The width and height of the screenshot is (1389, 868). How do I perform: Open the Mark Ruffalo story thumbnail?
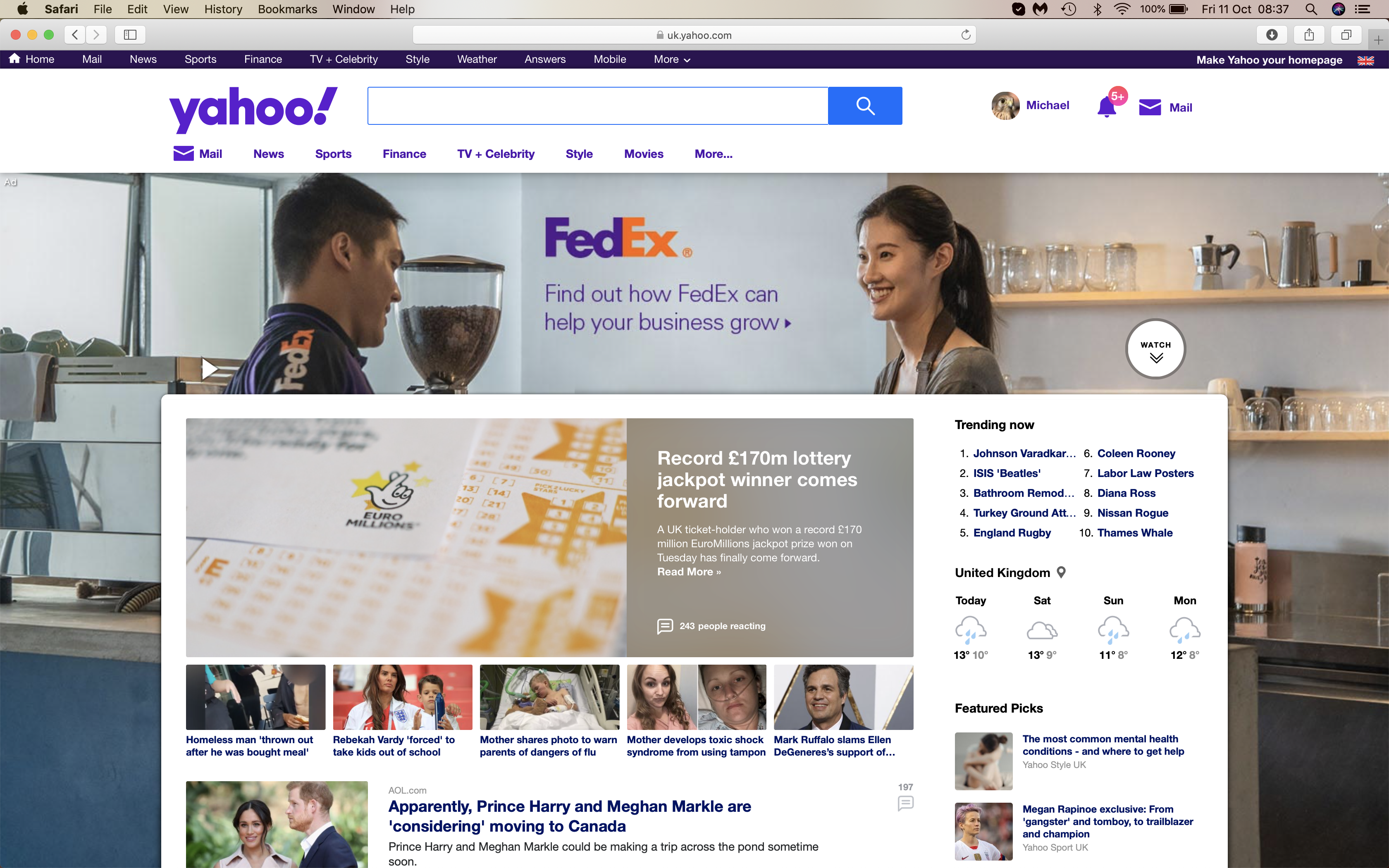(x=843, y=697)
